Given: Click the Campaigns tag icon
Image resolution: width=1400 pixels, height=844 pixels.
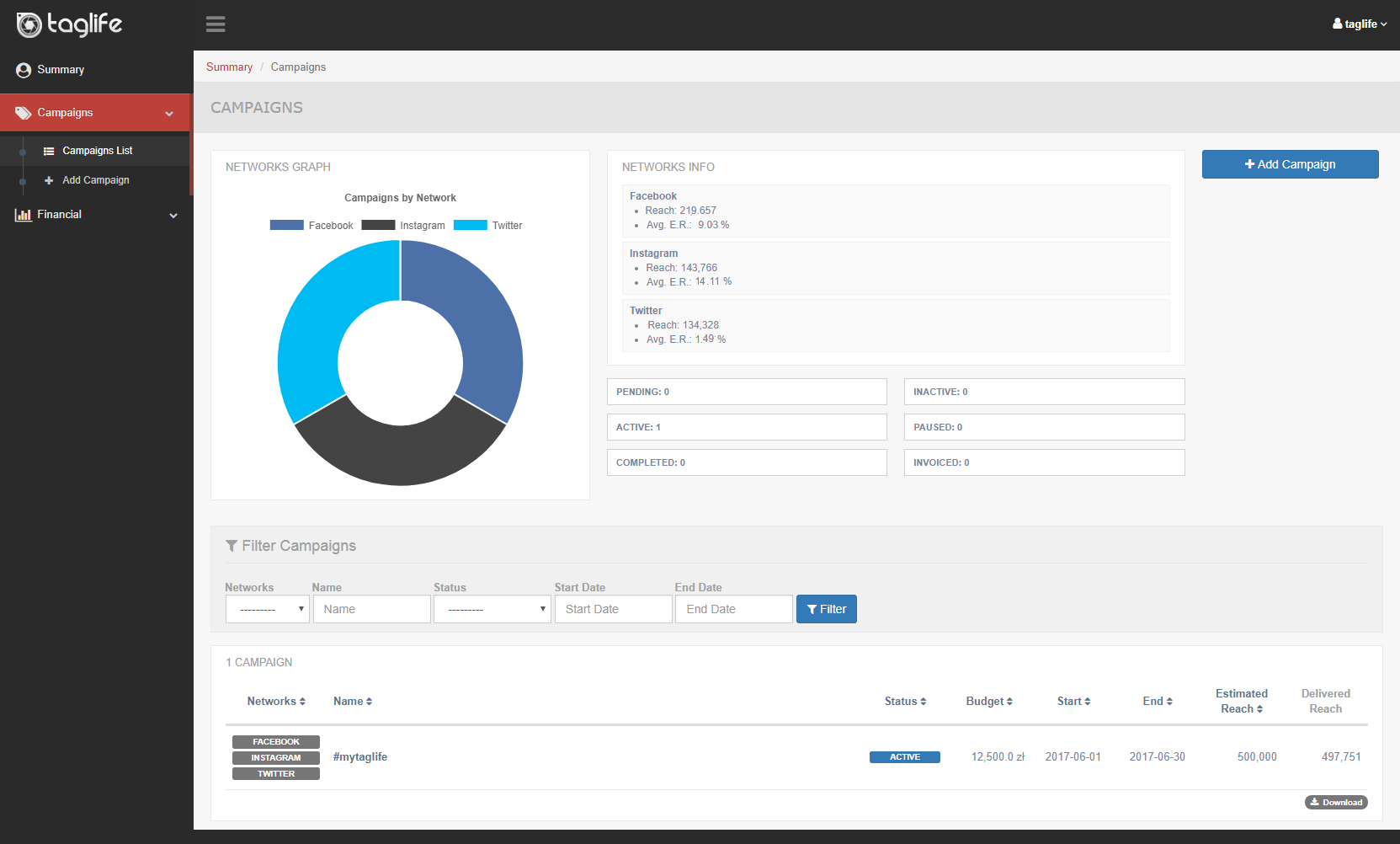Looking at the screenshot, I should [24, 113].
